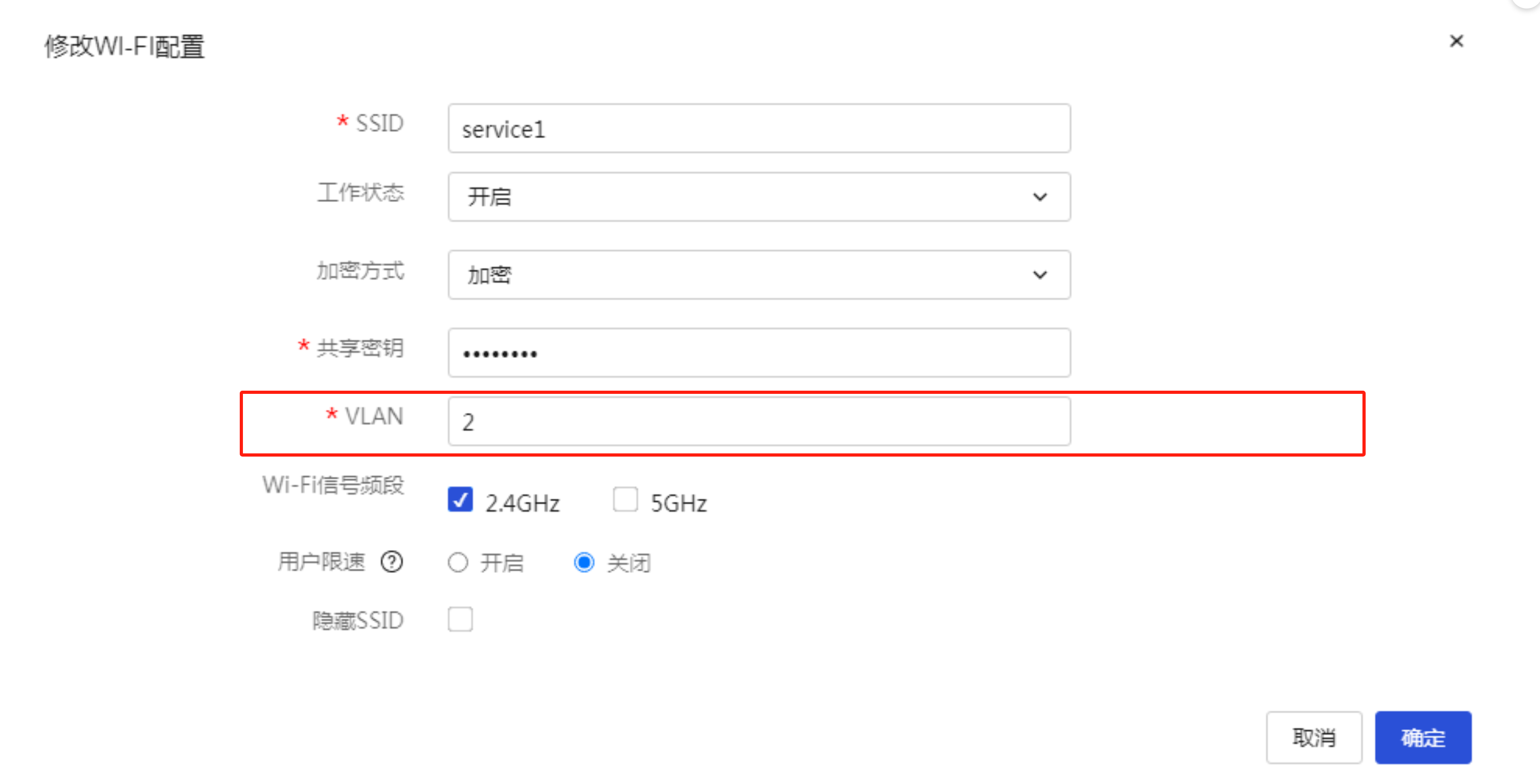1540x784 pixels.
Task: Click the VLAN input field
Action: pyautogui.click(x=758, y=422)
